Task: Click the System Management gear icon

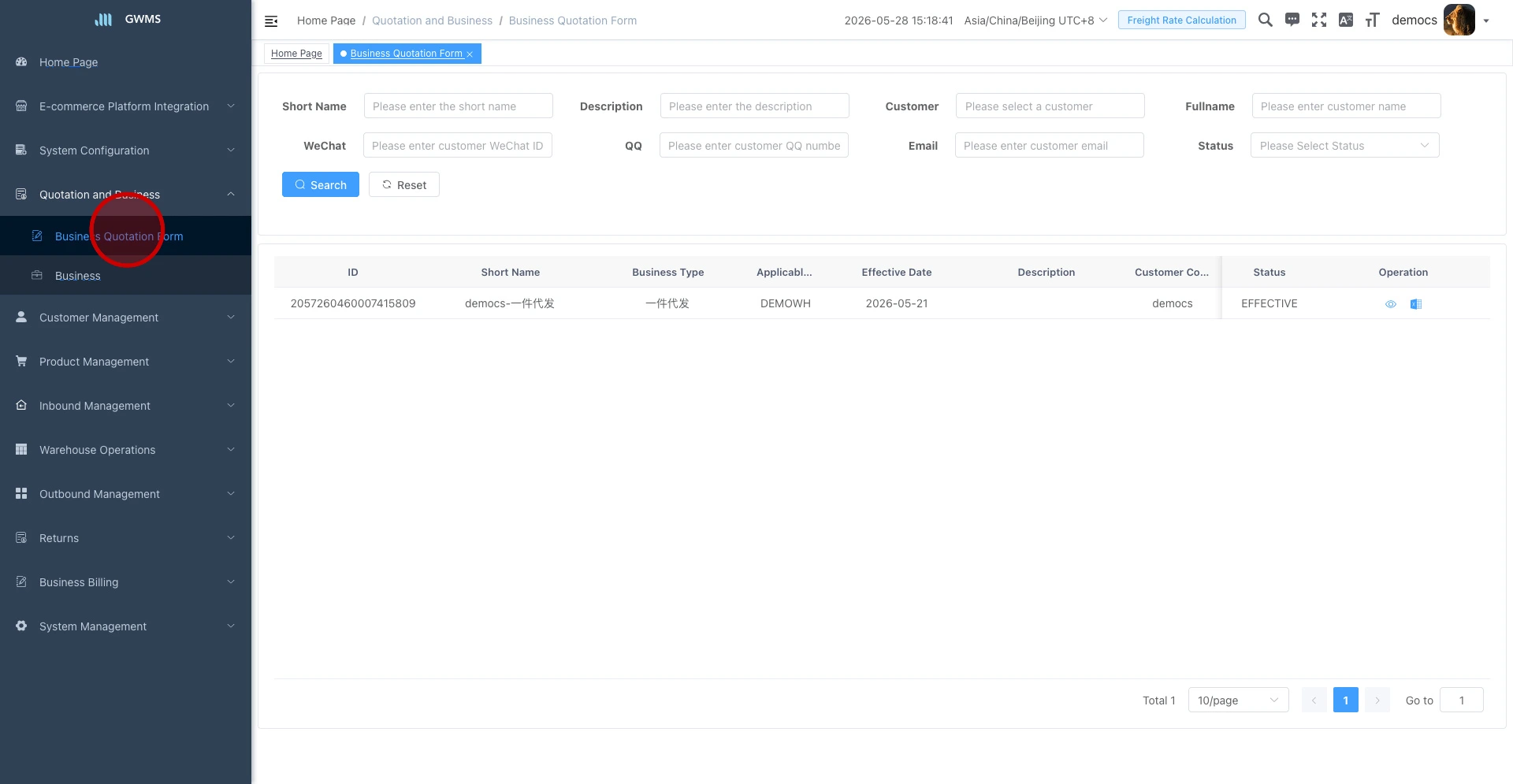Action: [x=21, y=626]
